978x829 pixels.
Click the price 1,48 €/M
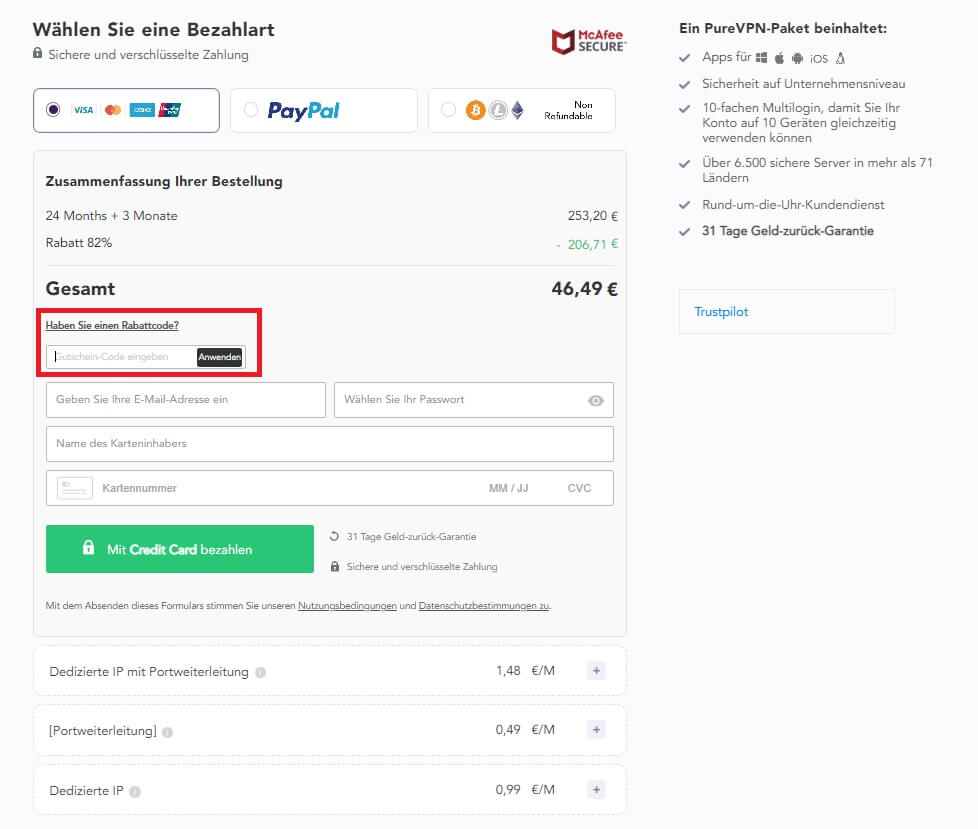[525, 671]
